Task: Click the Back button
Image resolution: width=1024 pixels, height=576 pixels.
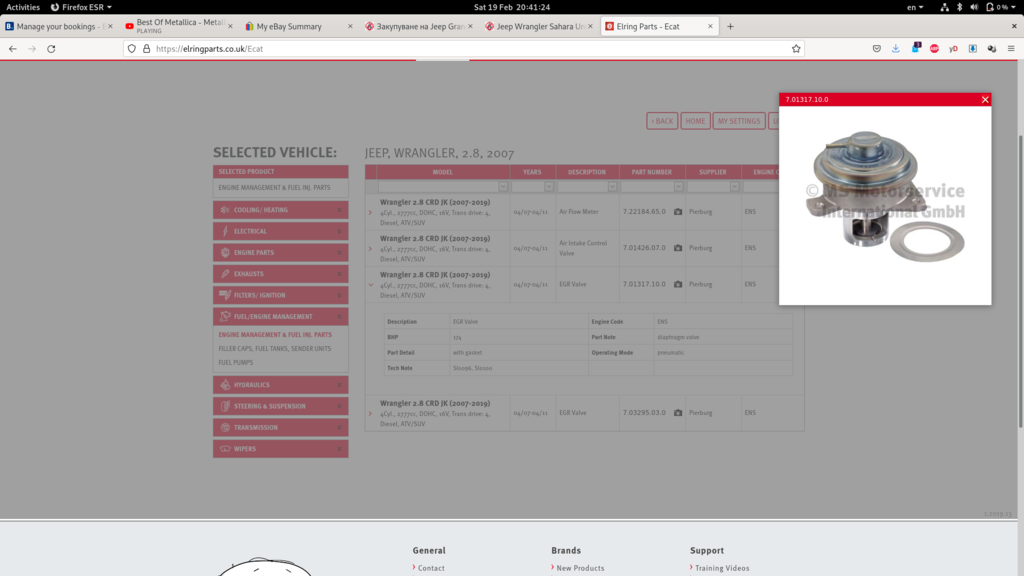Action: (662, 121)
